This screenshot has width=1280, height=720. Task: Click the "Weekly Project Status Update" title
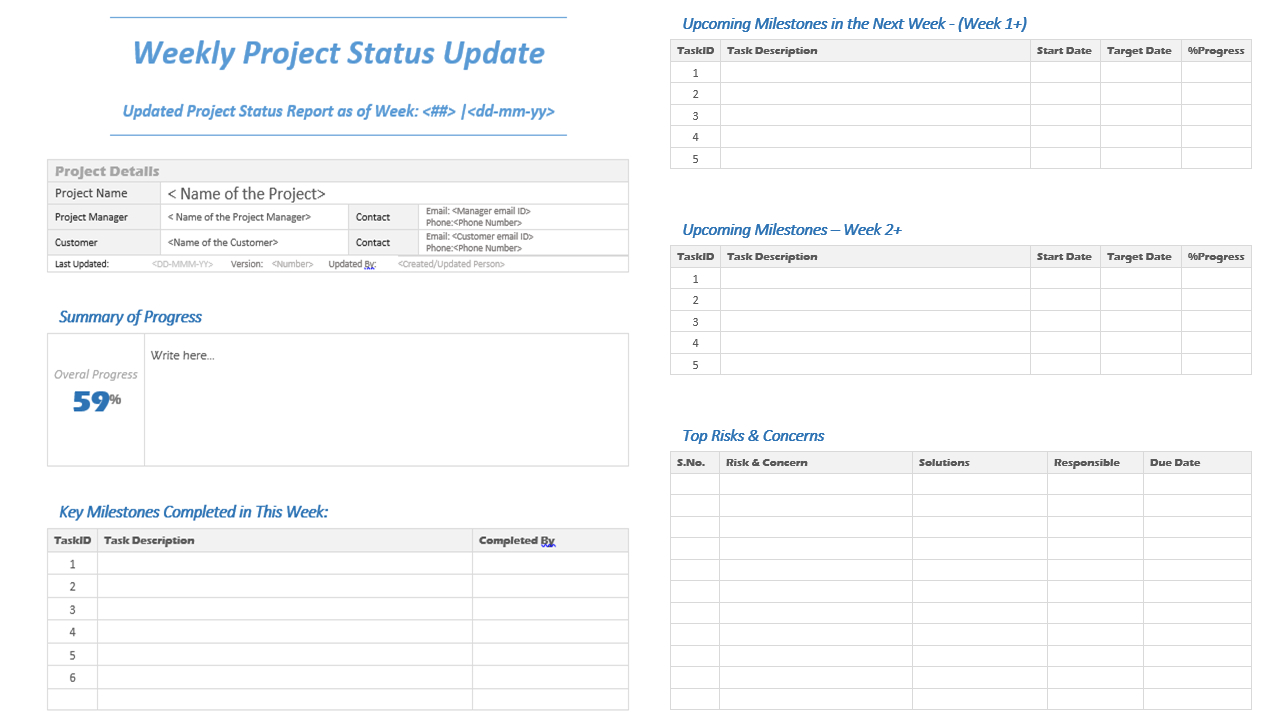pyautogui.click(x=338, y=53)
